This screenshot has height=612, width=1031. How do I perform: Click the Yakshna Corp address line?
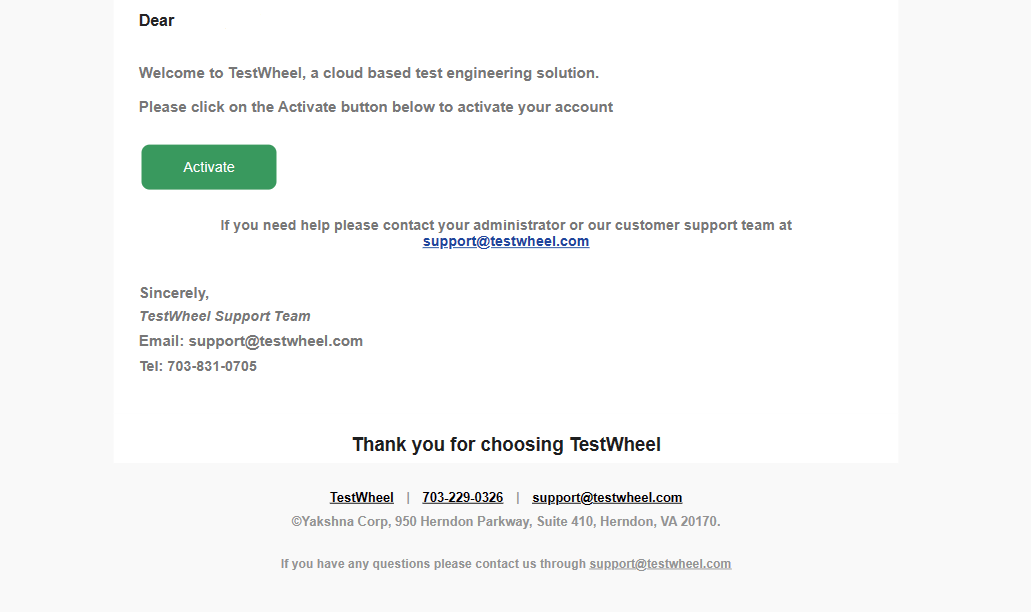pyautogui.click(x=505, y=521)
